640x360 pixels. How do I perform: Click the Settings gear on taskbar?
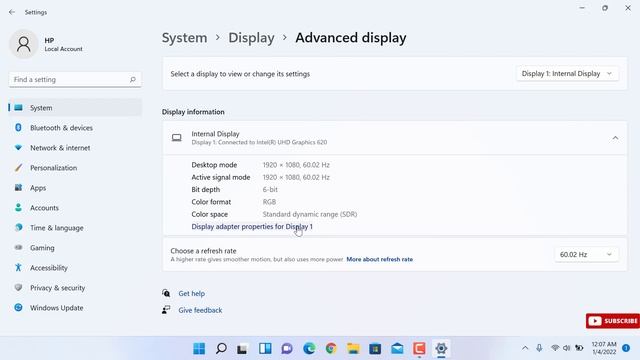pyautogui.click(x=441, y=348)
